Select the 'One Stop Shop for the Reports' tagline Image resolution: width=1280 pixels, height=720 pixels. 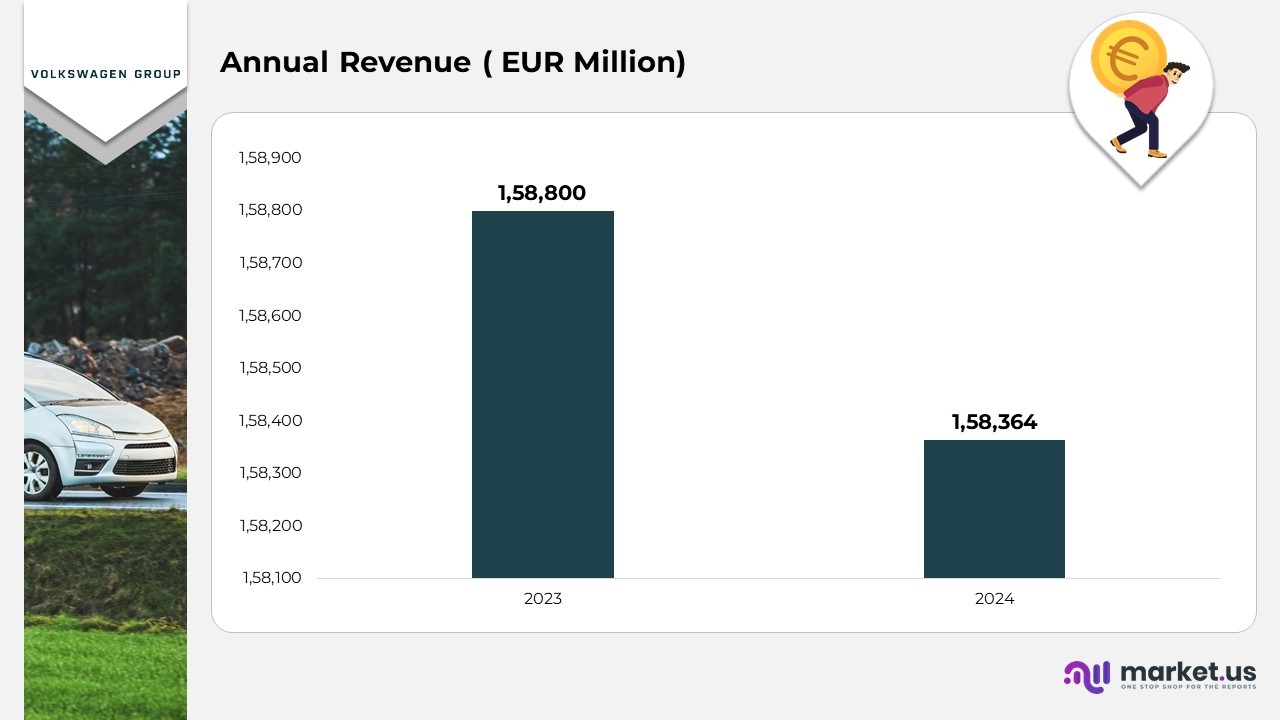tap(1188, 688)
